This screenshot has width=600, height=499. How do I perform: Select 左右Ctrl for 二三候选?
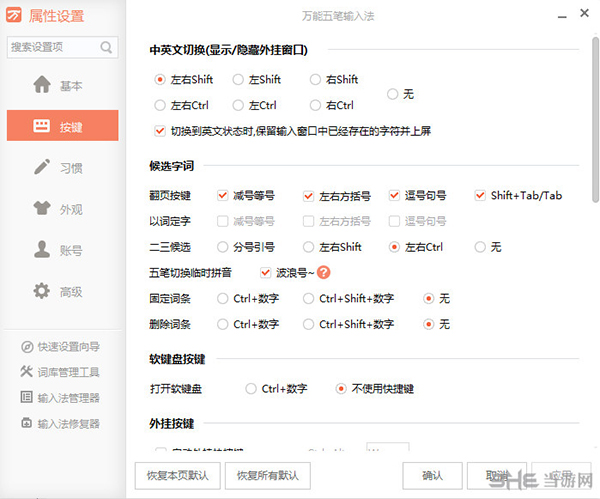(x=395, y=247)
